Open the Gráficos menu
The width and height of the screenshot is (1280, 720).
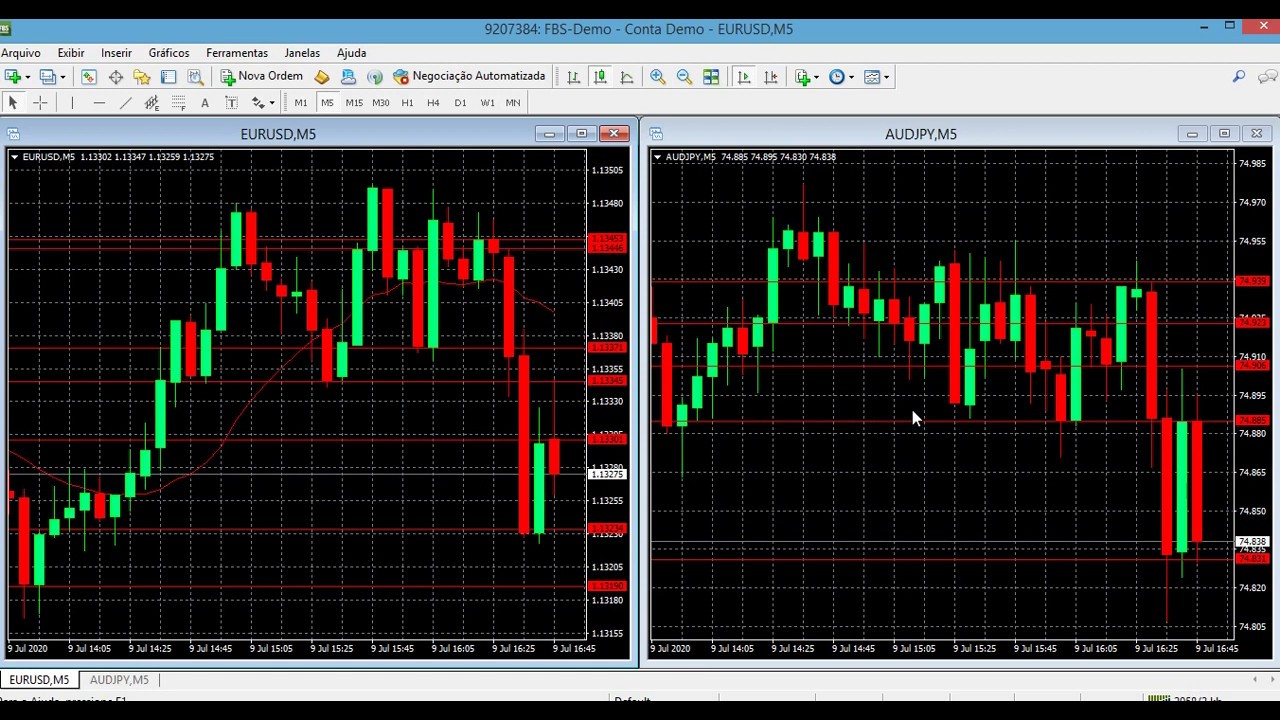click(x=169, y=53)
